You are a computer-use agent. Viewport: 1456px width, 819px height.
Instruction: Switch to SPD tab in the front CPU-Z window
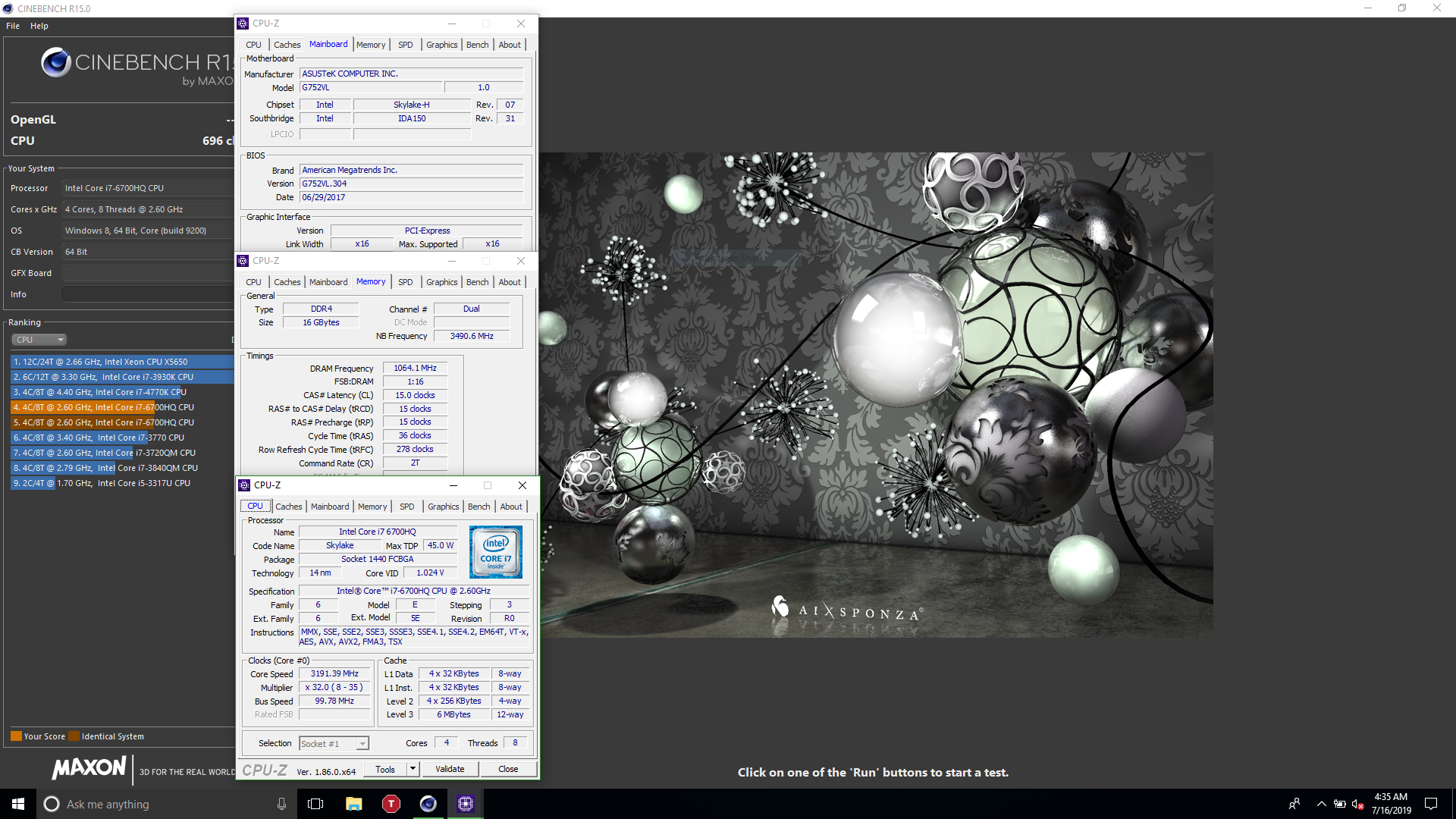tap(407, 507)
